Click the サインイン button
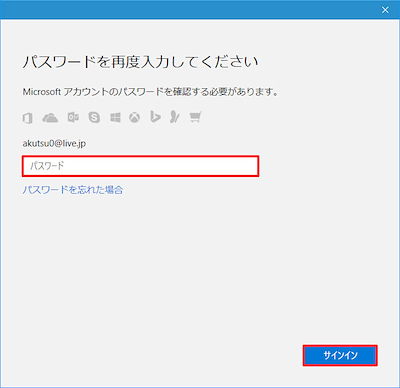The height and width of the screenshot is (388, 400). tap(340, 355)
